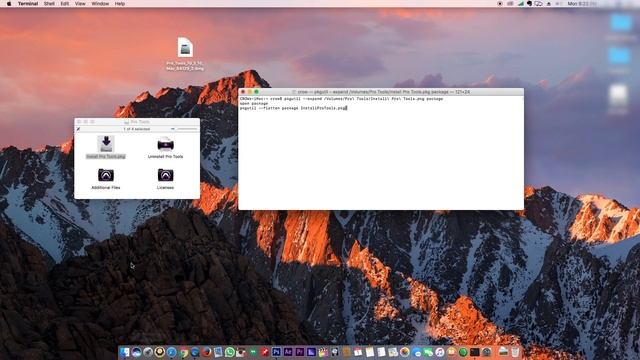
Task: Open Terminal from the Dock
Action: coord(475,352)
